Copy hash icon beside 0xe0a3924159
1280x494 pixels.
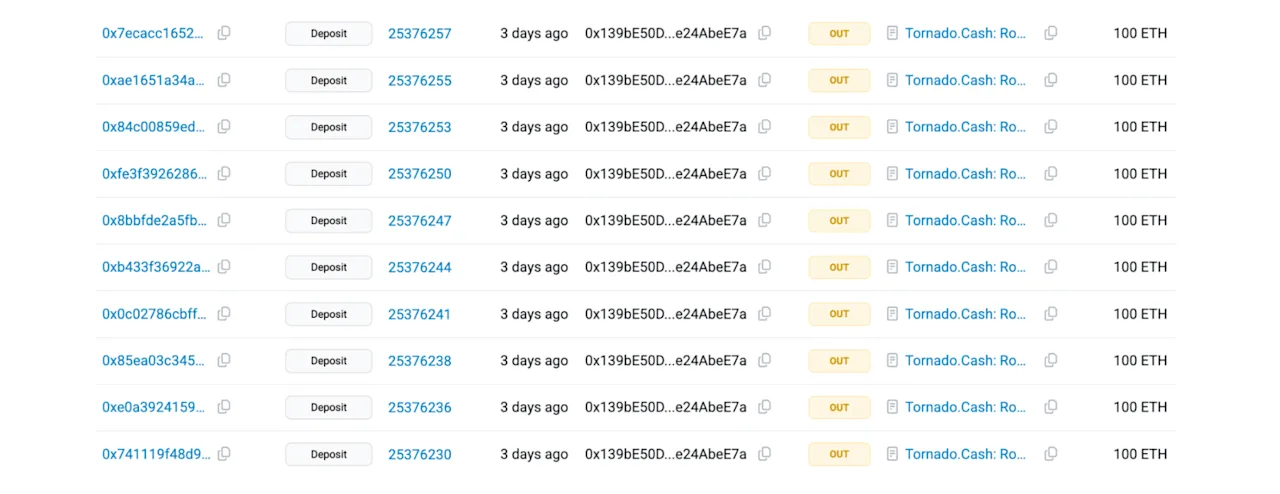tap(224, 407)
